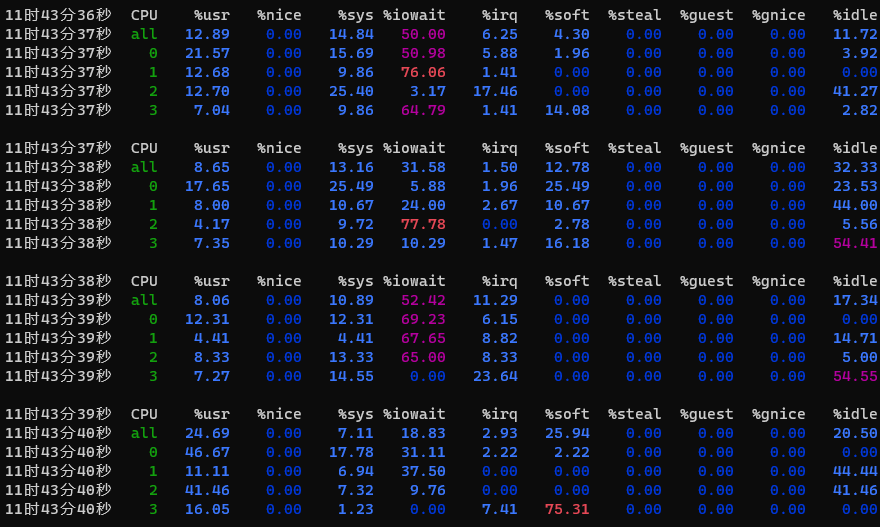Click the %usr value 7.04
880x527 pixels.
(x=212, y=110)
